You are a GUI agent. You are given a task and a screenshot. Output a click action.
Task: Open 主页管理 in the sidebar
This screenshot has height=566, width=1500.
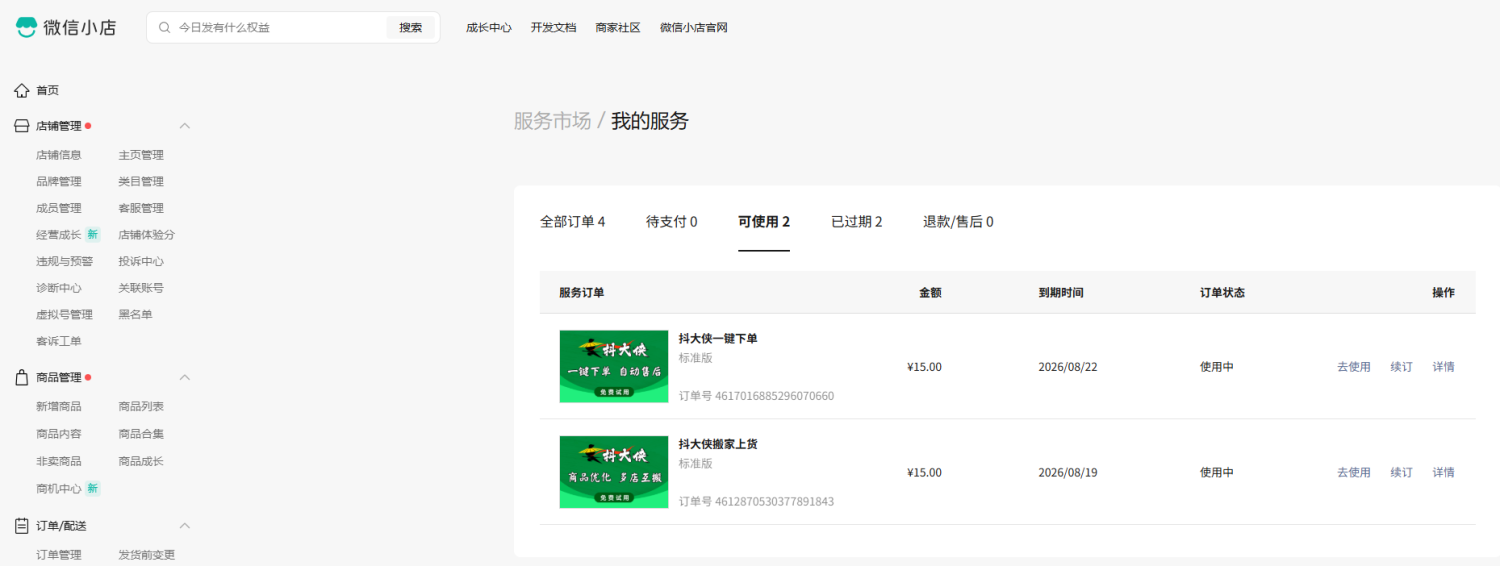pyautogui.click(x=141, y=155)
